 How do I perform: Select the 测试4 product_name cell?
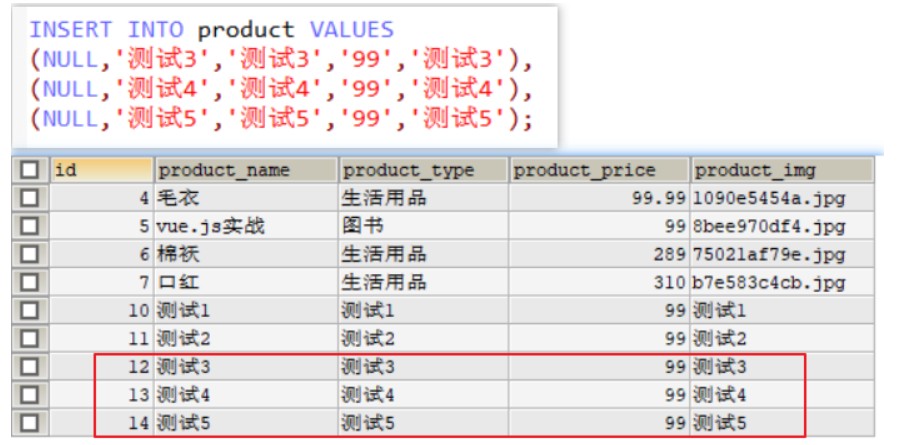246,395
